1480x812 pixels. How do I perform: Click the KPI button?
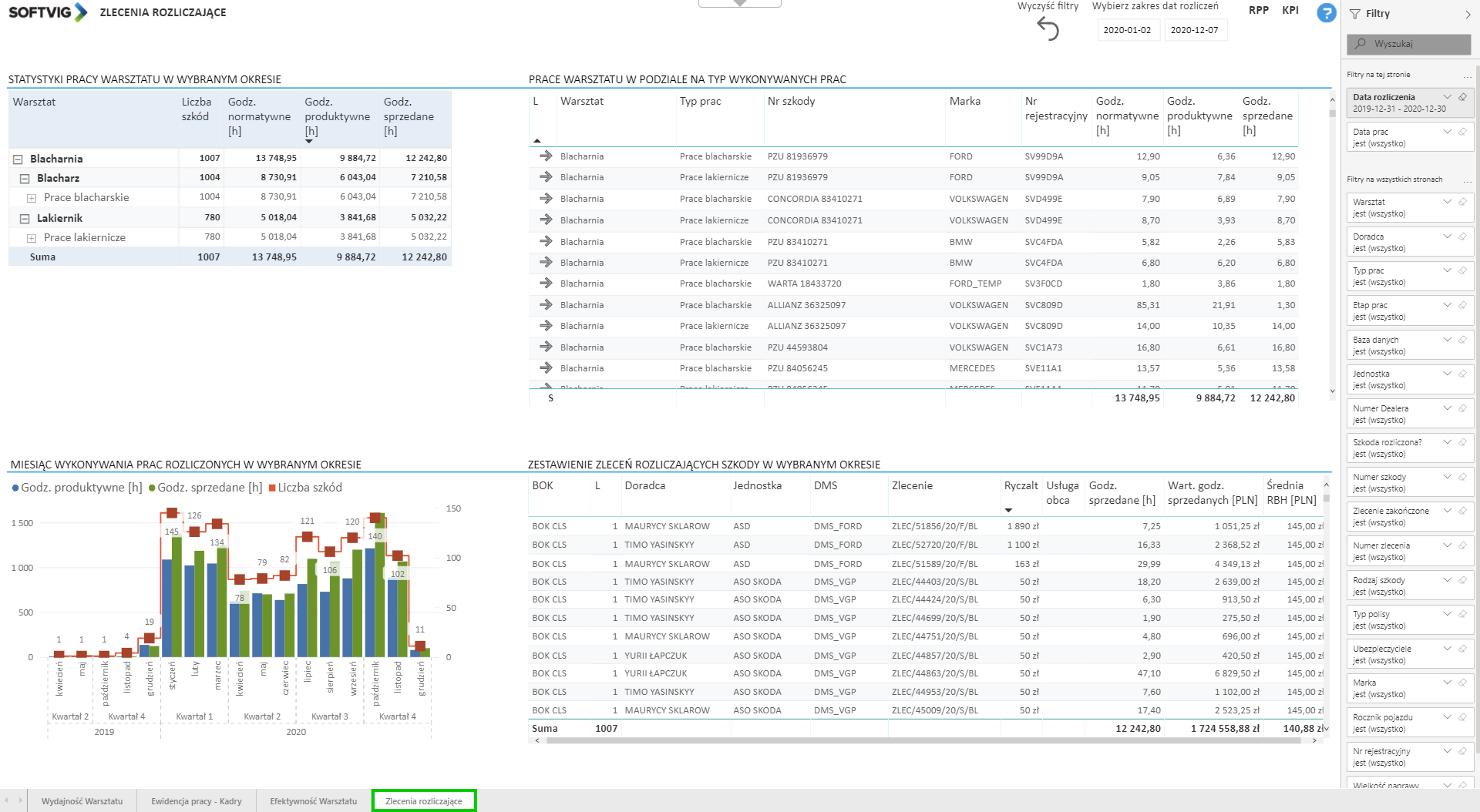click(1290, 10)
